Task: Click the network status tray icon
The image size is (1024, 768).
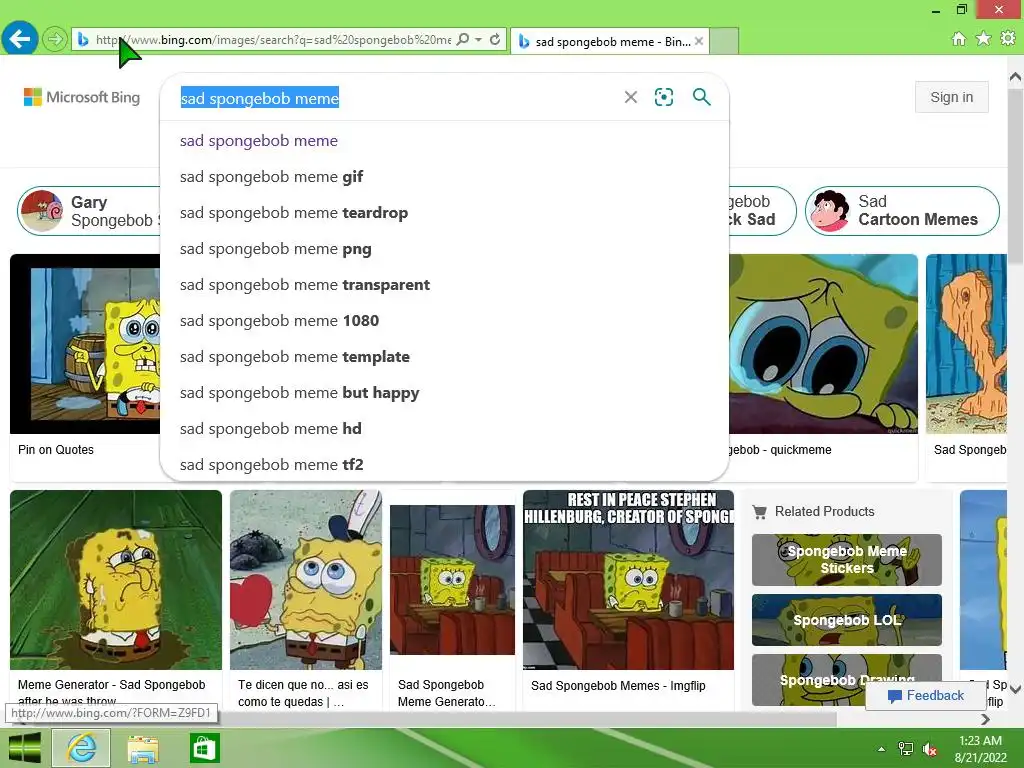Action: [906, 749]
